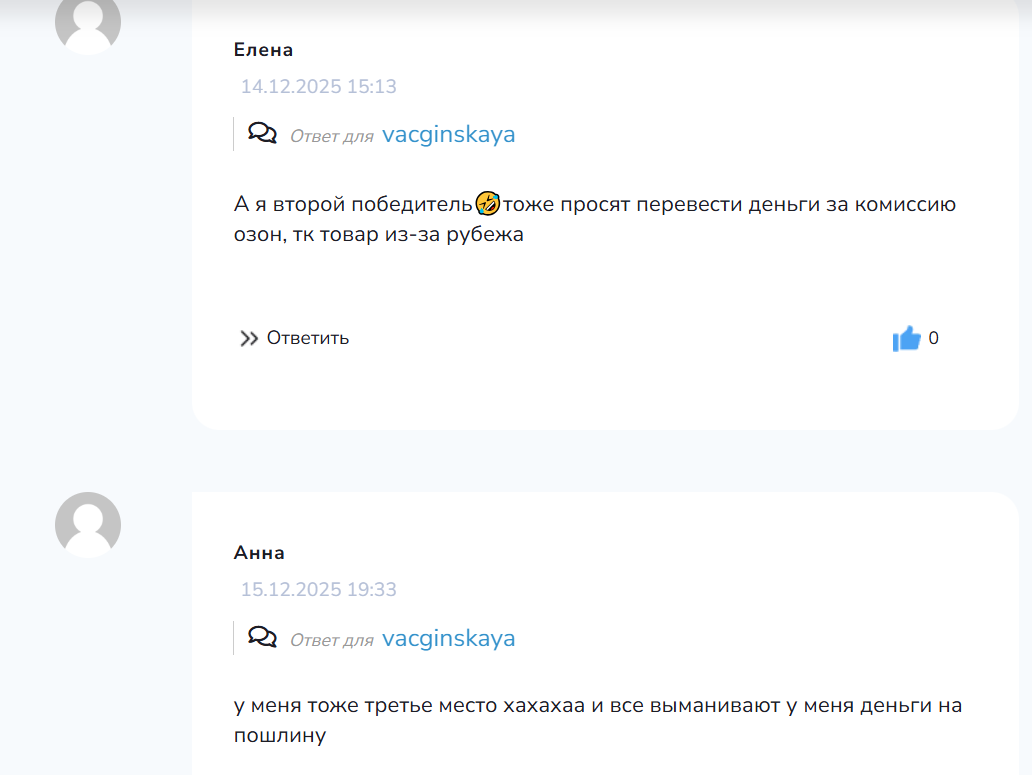The width and height of the screenshot is (1032, 775).
Task: Click speech bubble icon in Елена's comment
Action: click(x=262, y=134)
